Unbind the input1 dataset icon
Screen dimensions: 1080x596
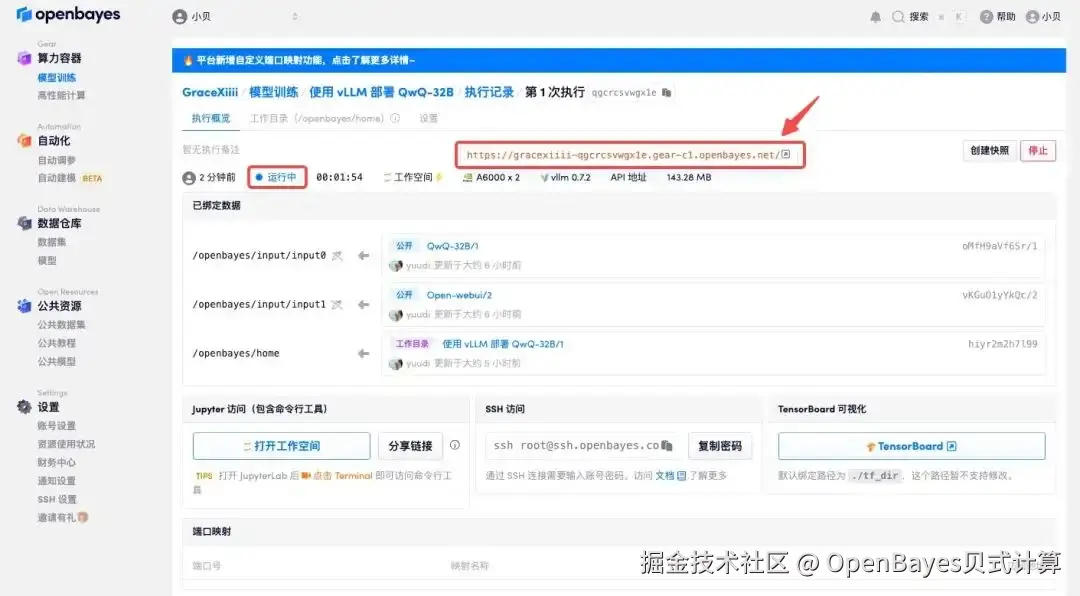337,305
